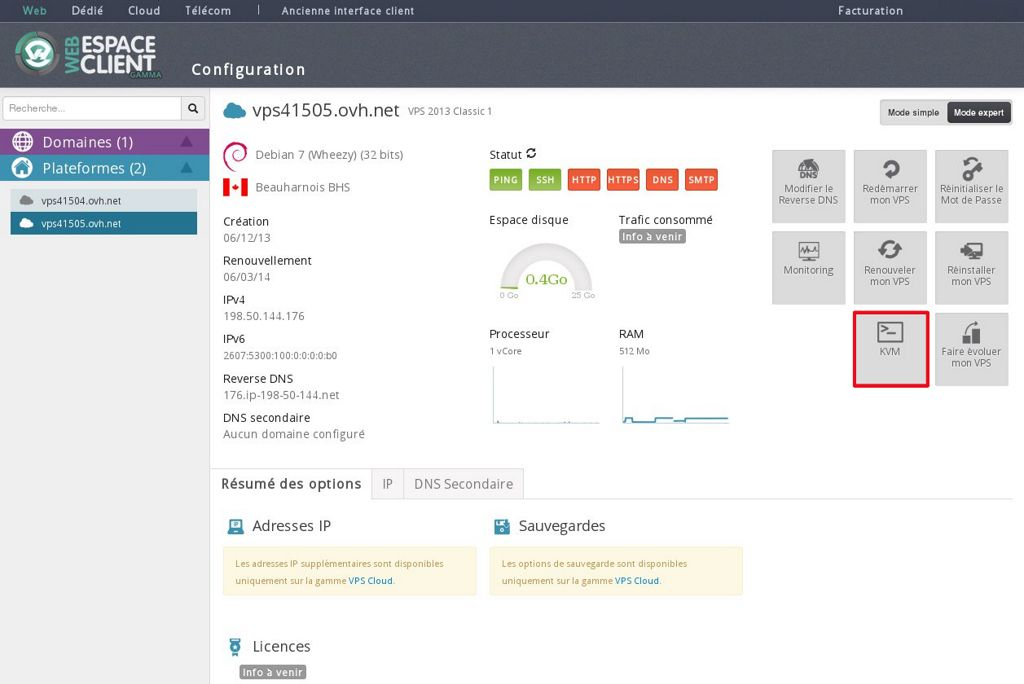Follow the VPS Cloud link under Sauvegardes
The image size is (1024, 684).
[636, 580]
